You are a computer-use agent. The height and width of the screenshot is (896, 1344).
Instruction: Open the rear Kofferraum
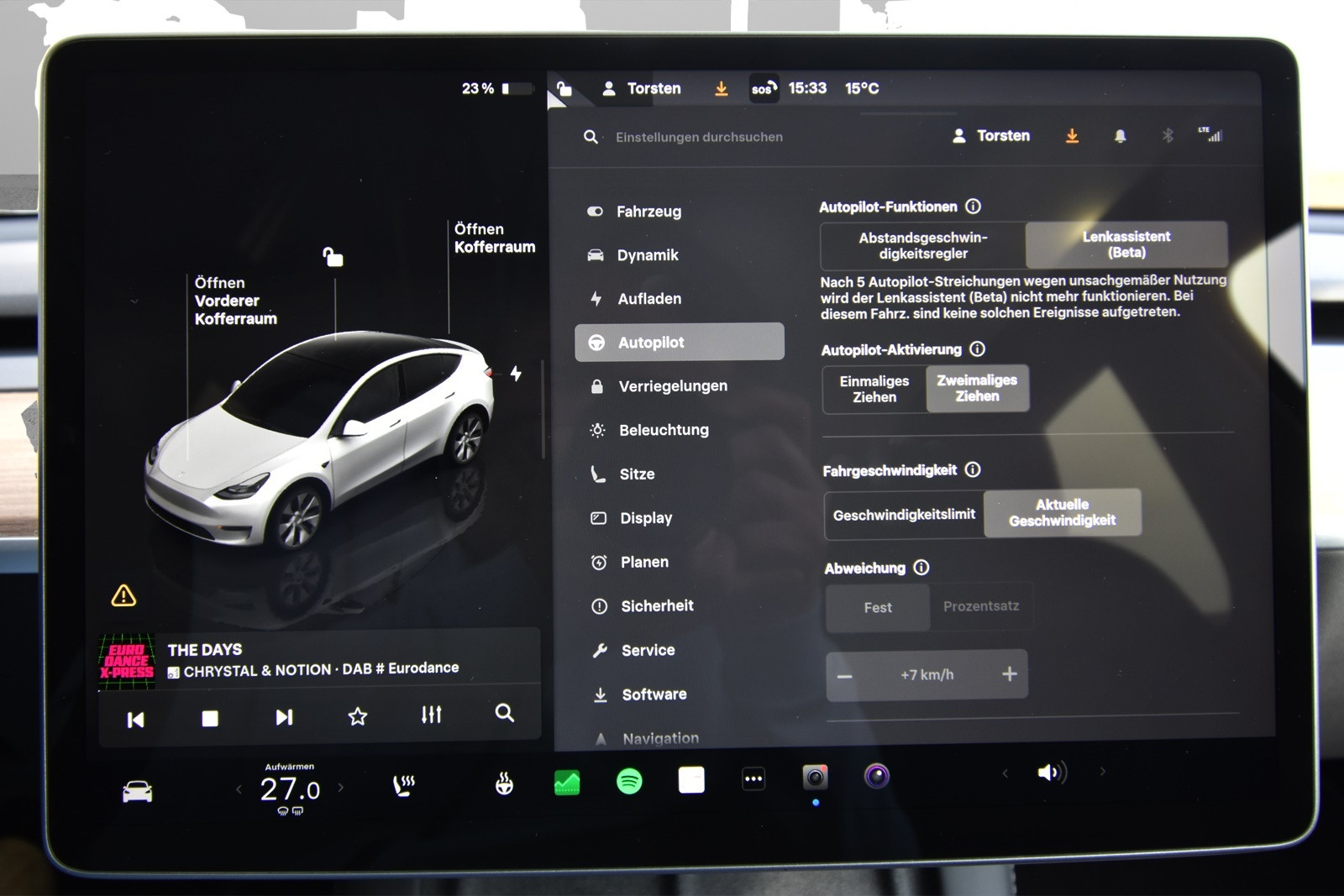coord(494,238)
